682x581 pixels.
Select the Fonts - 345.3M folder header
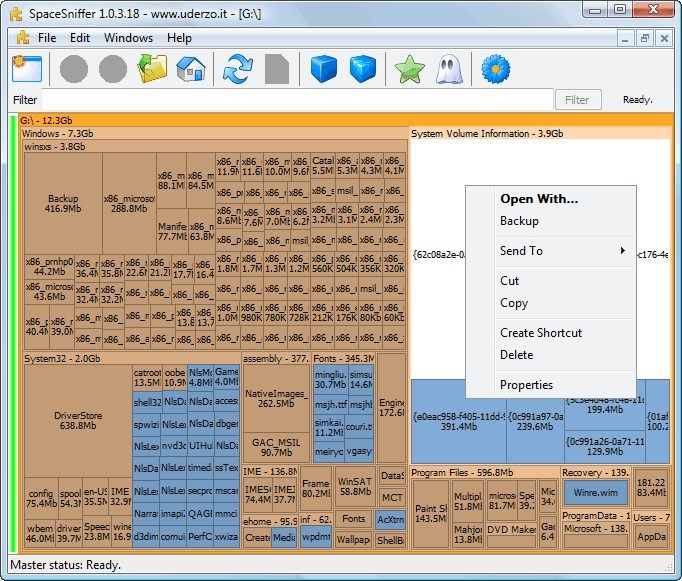tap(343, 359)
